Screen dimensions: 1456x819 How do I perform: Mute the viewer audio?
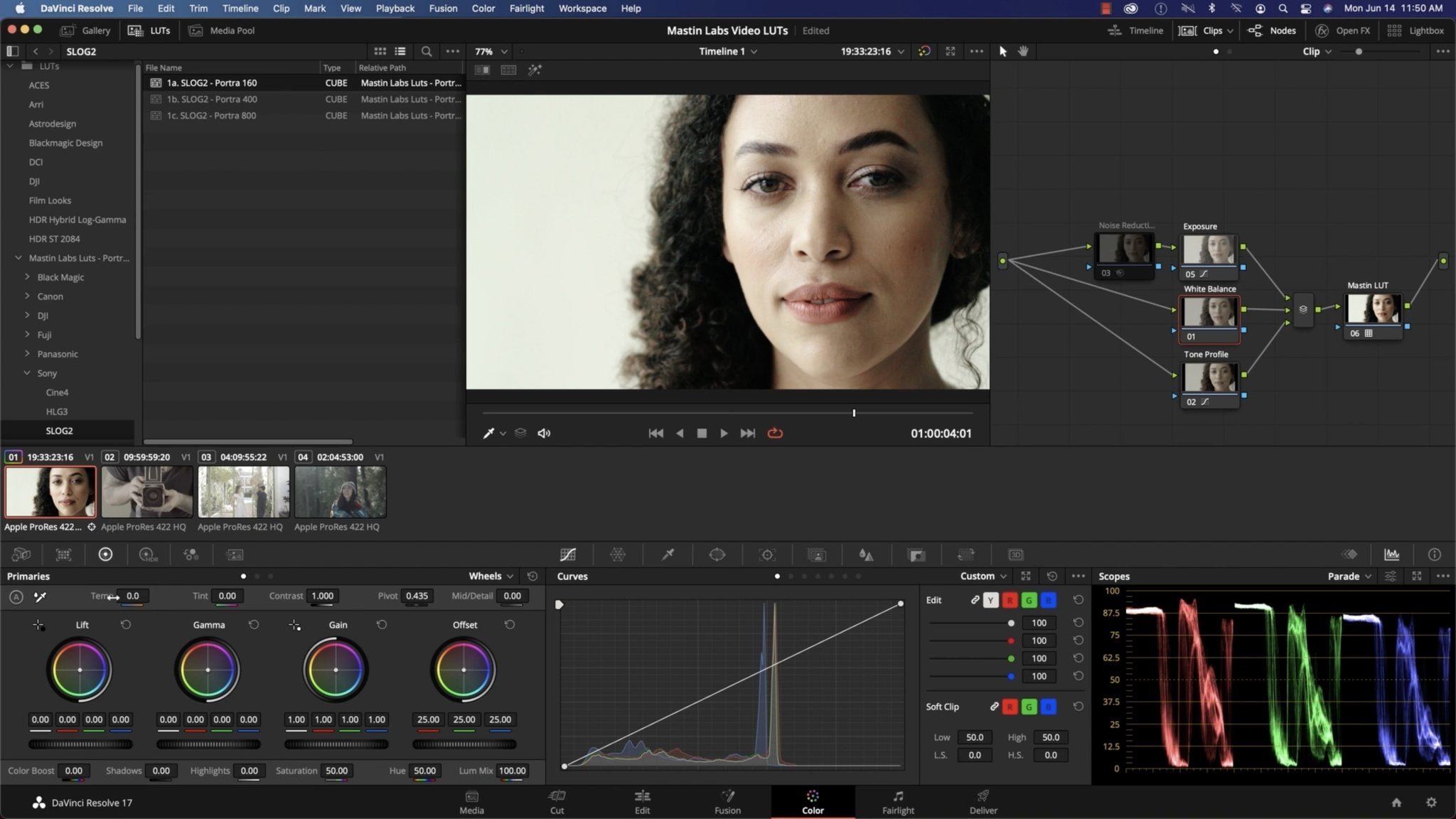(543, 432)
